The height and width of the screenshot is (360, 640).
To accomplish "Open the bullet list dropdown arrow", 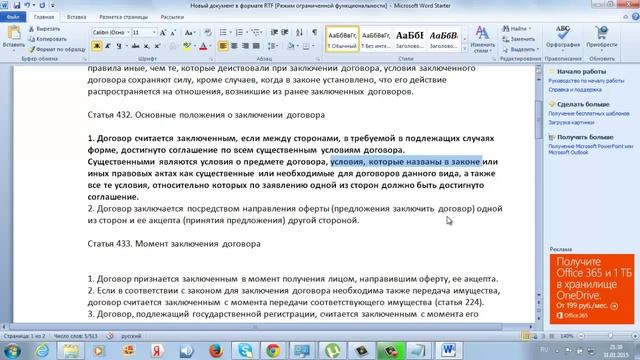I will click(x=231, y=32).
